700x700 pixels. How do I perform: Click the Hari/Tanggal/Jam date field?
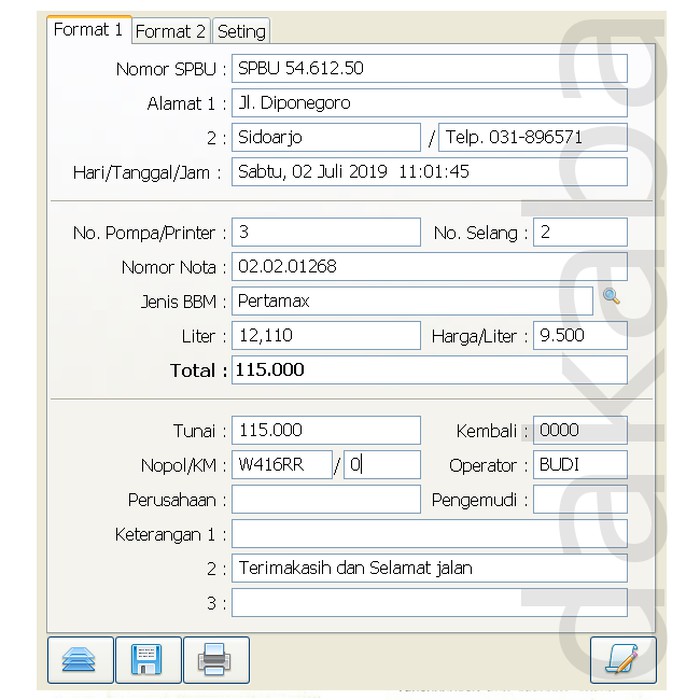tap(429, 172)
